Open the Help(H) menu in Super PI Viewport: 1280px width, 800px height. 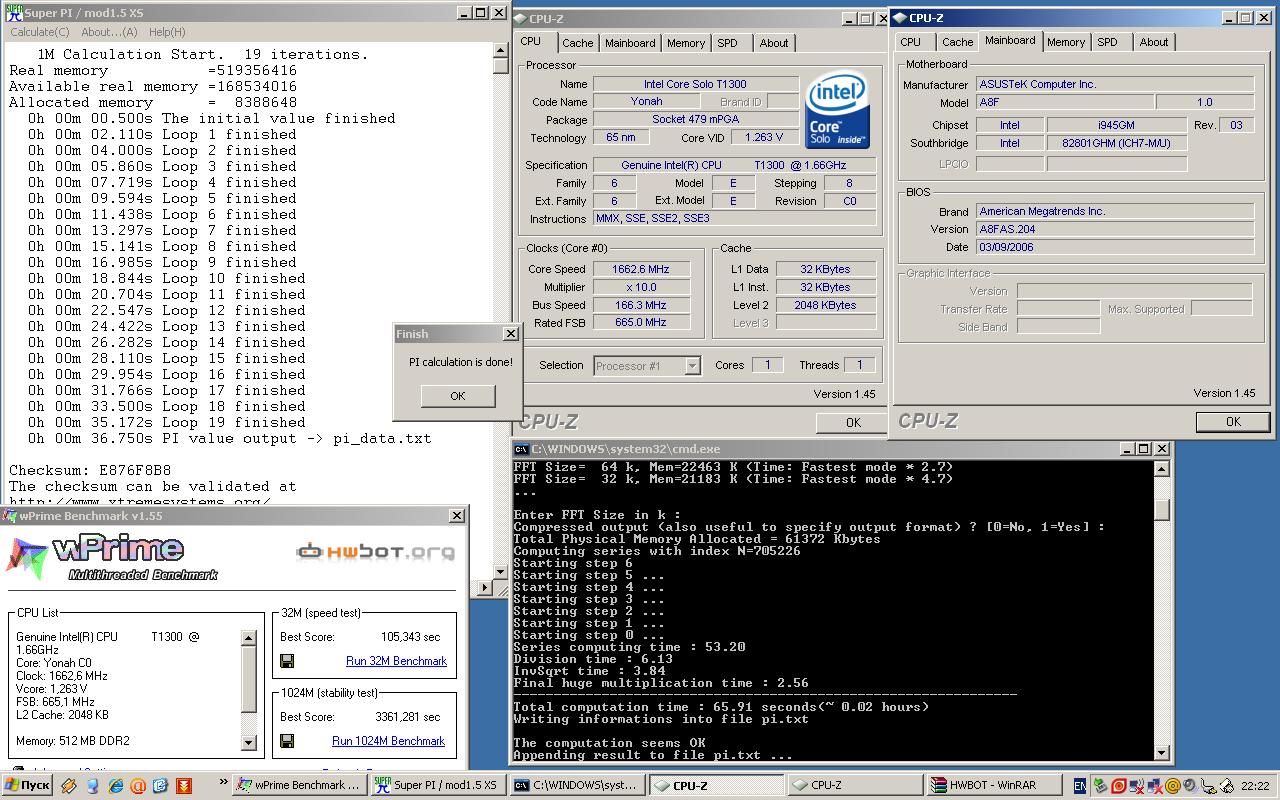tap(166, 32)
